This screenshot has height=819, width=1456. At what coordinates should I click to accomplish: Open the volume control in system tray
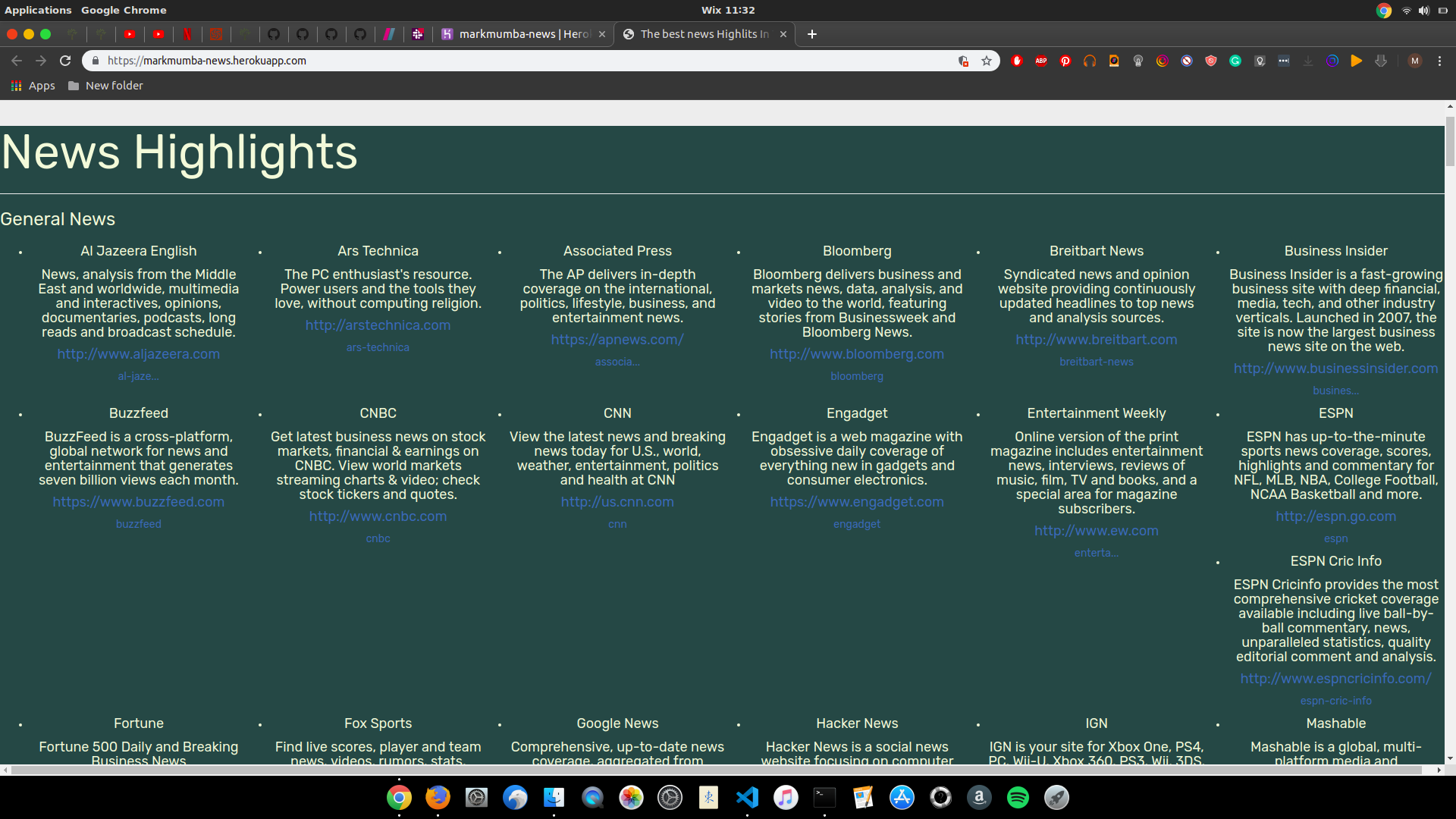pyautogui.click(x=1423, y=10)
